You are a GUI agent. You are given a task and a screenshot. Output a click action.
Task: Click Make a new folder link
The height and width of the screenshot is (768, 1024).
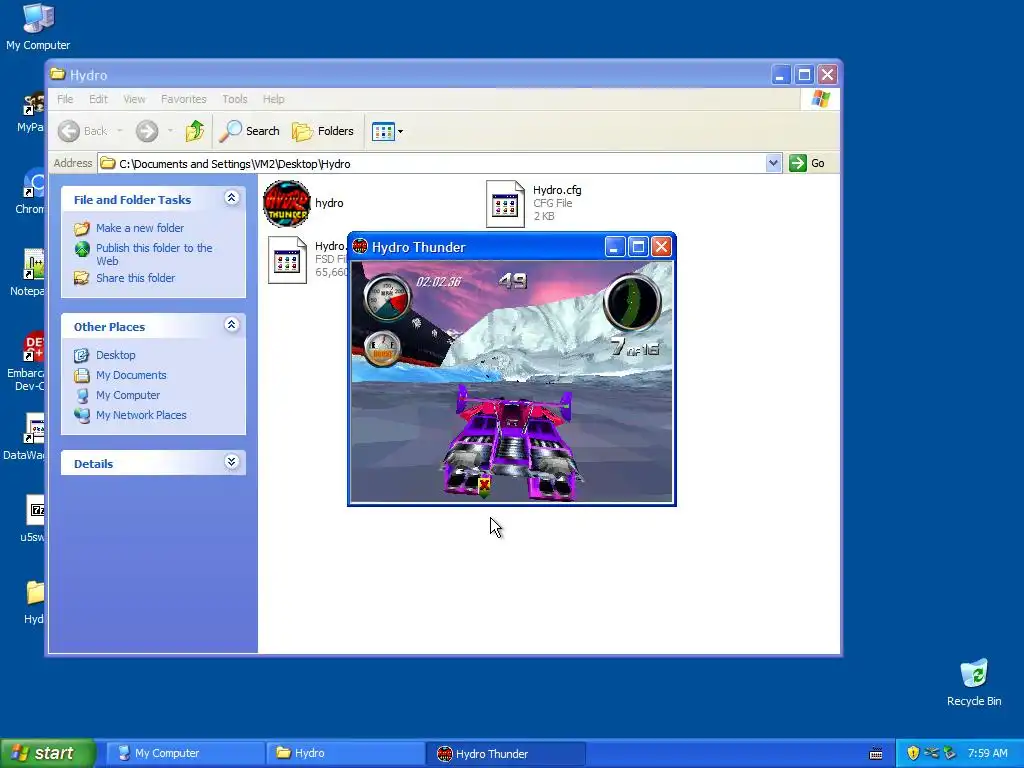pyautogui.click(x=140, y=228)
